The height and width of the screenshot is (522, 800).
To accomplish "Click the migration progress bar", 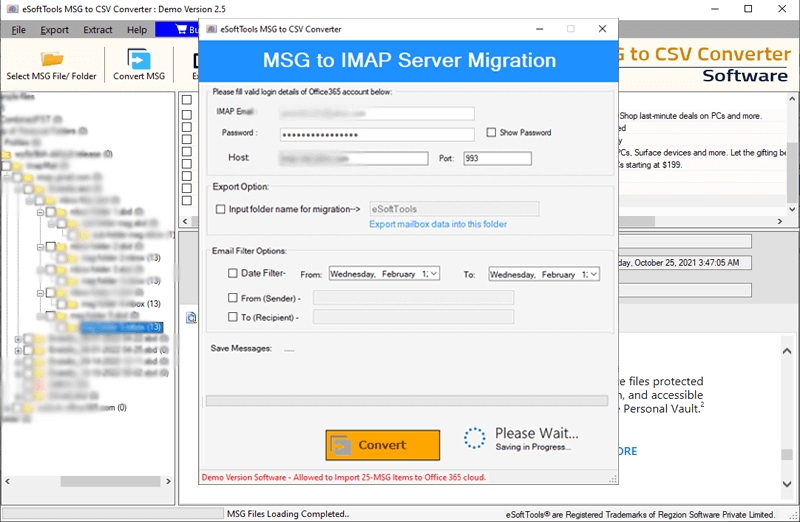I will pos(406,401).
